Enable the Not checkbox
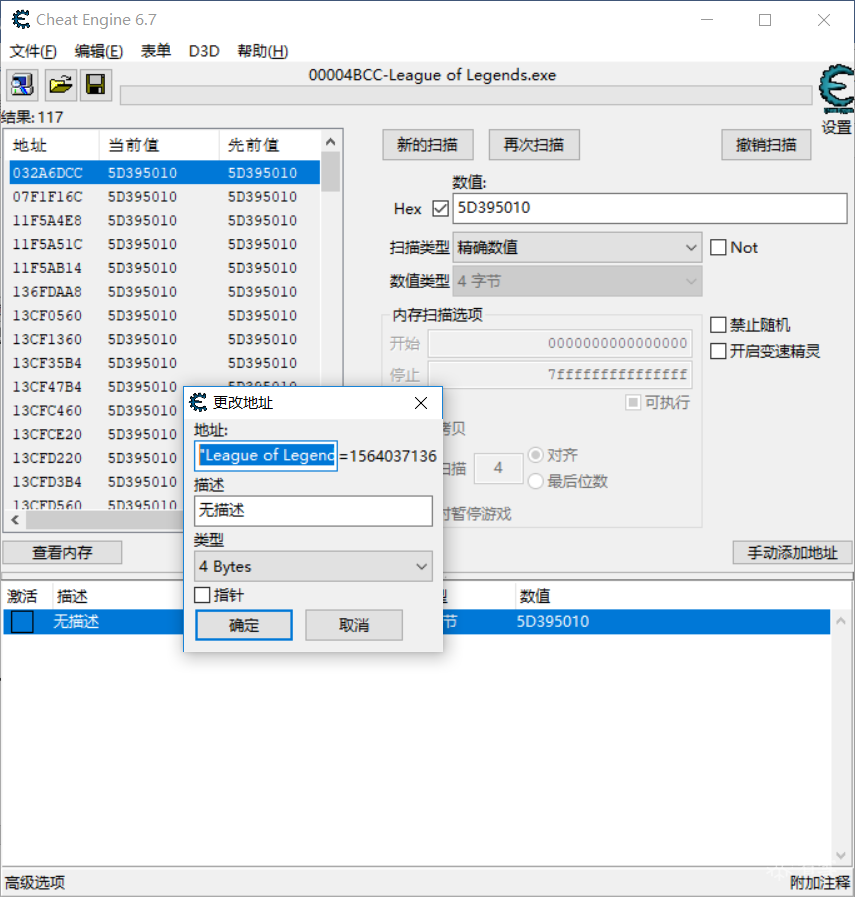Viewport: 855px width, 897px height. [x=718, y=248]
